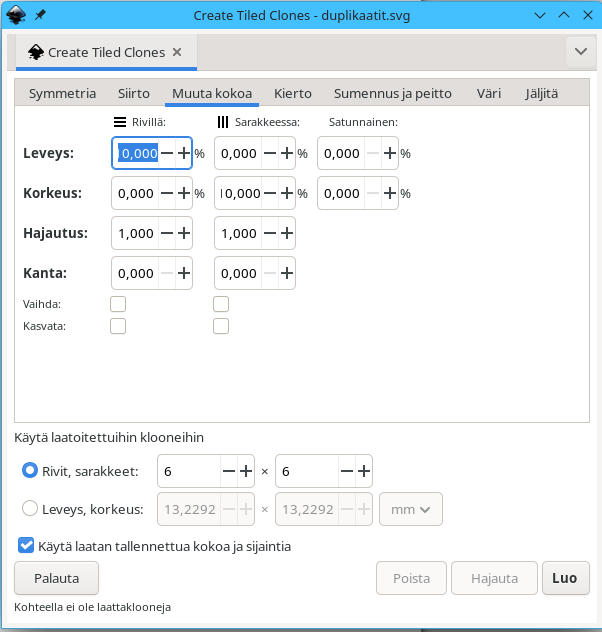
Task: Click the Palauta button
Action: pos(56,578)
